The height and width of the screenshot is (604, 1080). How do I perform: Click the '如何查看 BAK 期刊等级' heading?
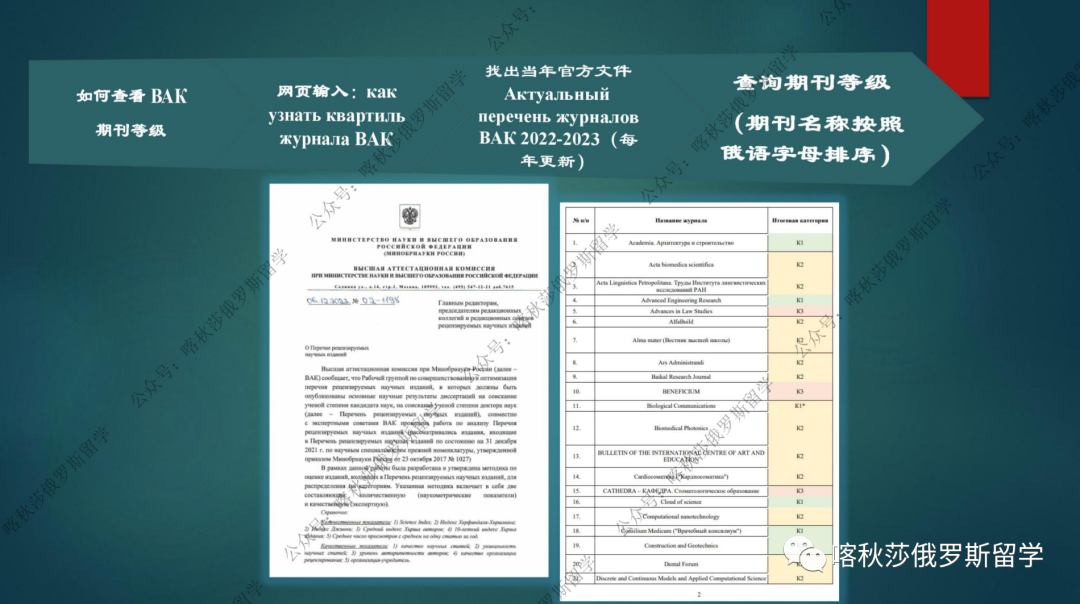131,112
